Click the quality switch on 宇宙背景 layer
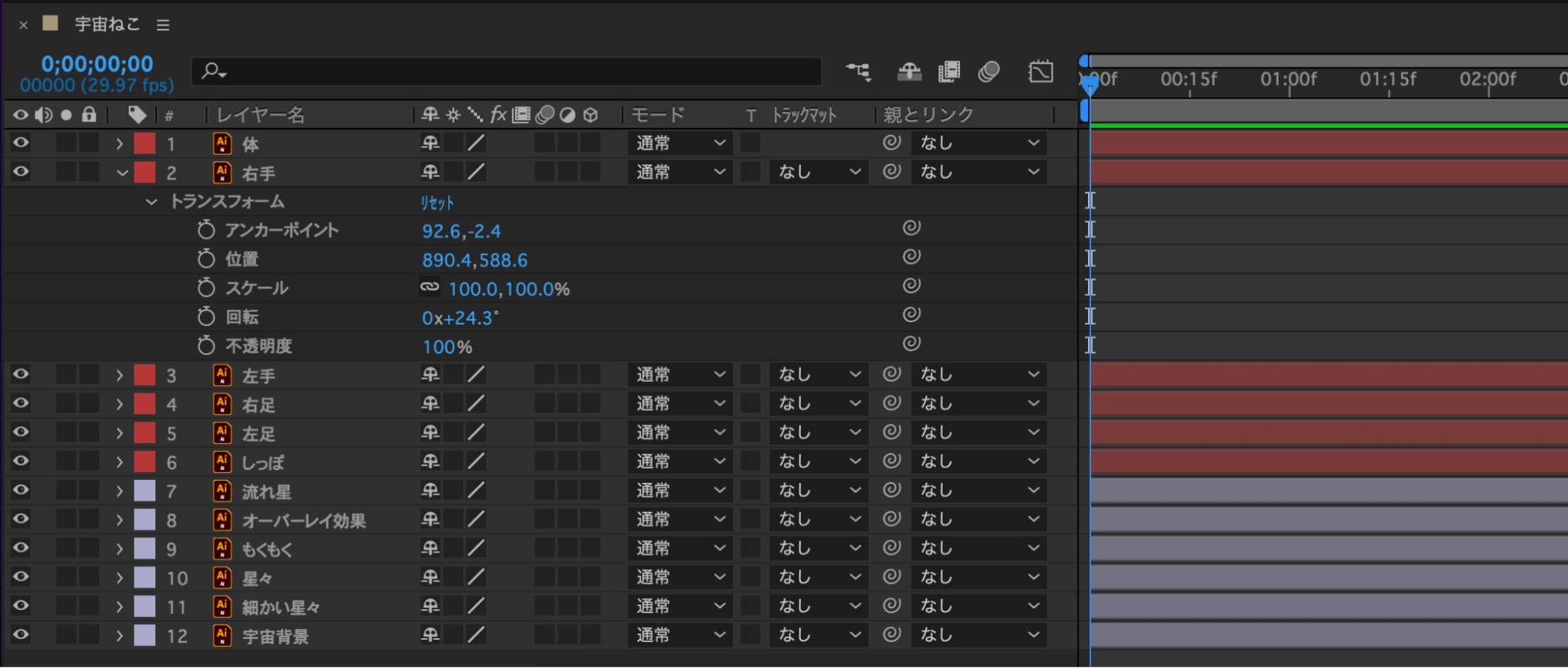1568x668 pixels. (x=476, y=635)
